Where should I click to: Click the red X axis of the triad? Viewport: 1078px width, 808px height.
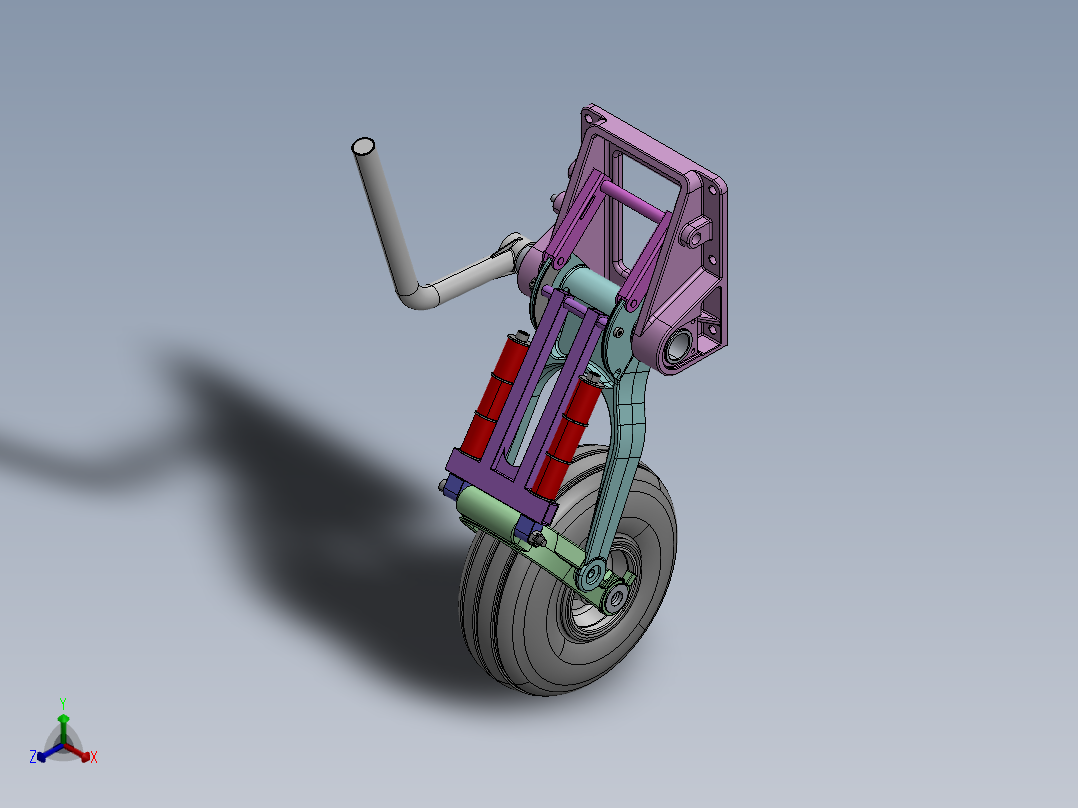(78, 752)
